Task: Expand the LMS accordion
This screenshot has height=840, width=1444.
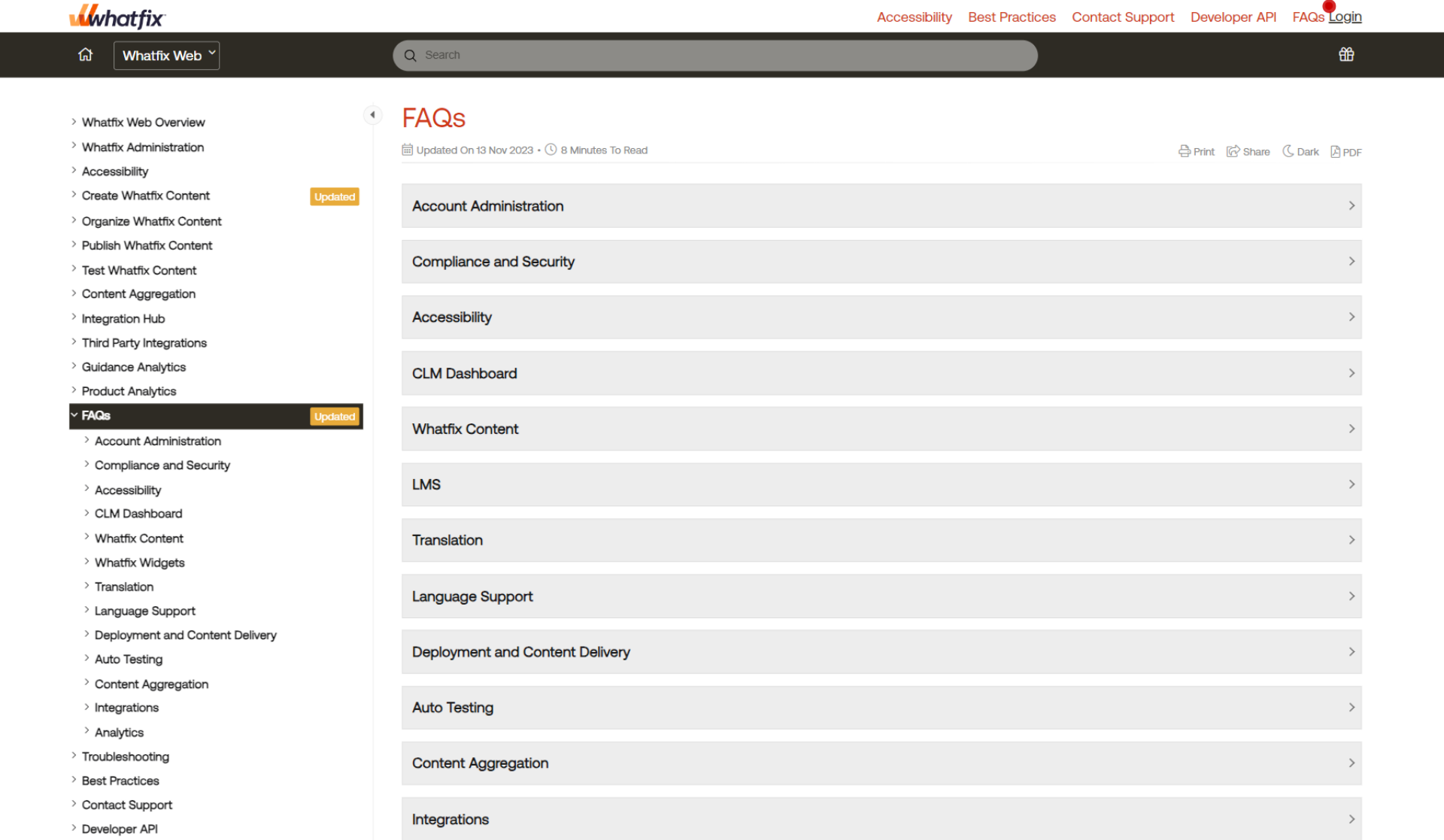Action: (881, 484)
